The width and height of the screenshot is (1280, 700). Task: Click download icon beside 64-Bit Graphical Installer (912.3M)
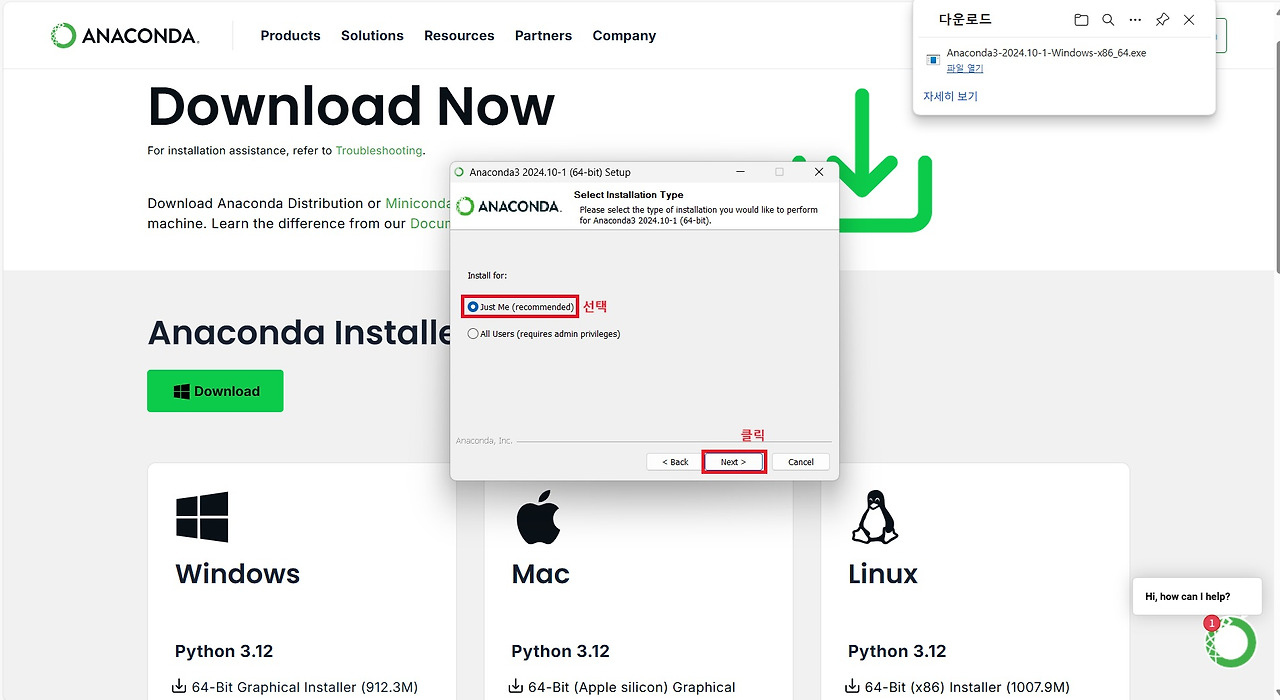180,687
